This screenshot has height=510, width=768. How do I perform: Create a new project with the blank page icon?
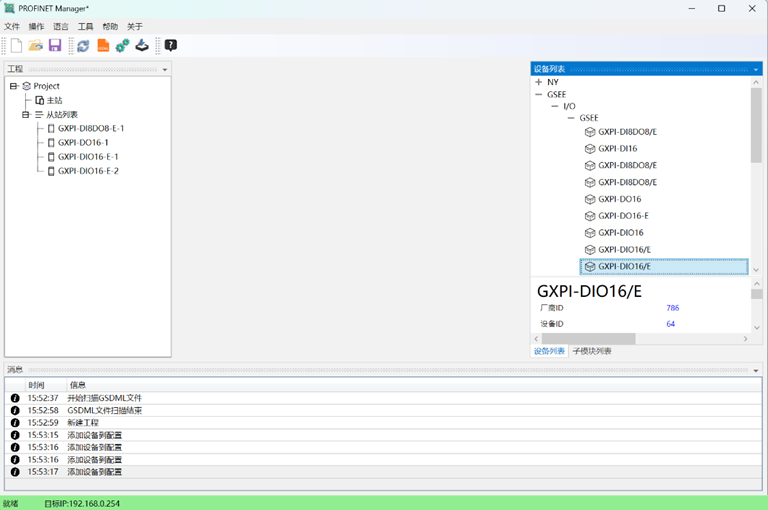click(x=16, y=46)
